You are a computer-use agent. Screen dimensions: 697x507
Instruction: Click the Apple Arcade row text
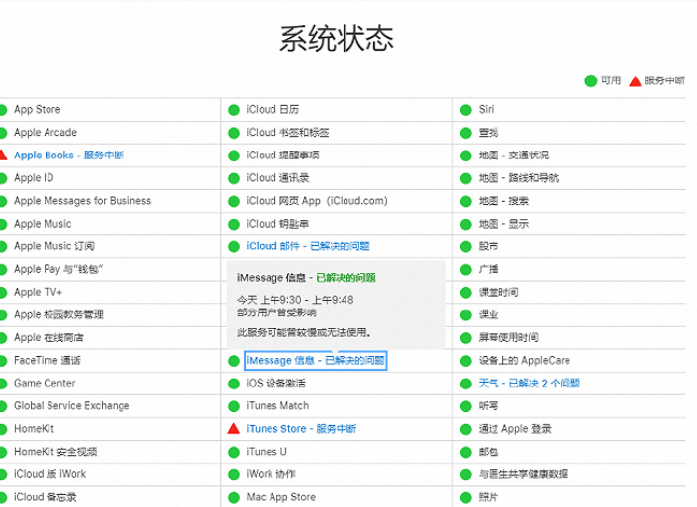click(45, 132)
